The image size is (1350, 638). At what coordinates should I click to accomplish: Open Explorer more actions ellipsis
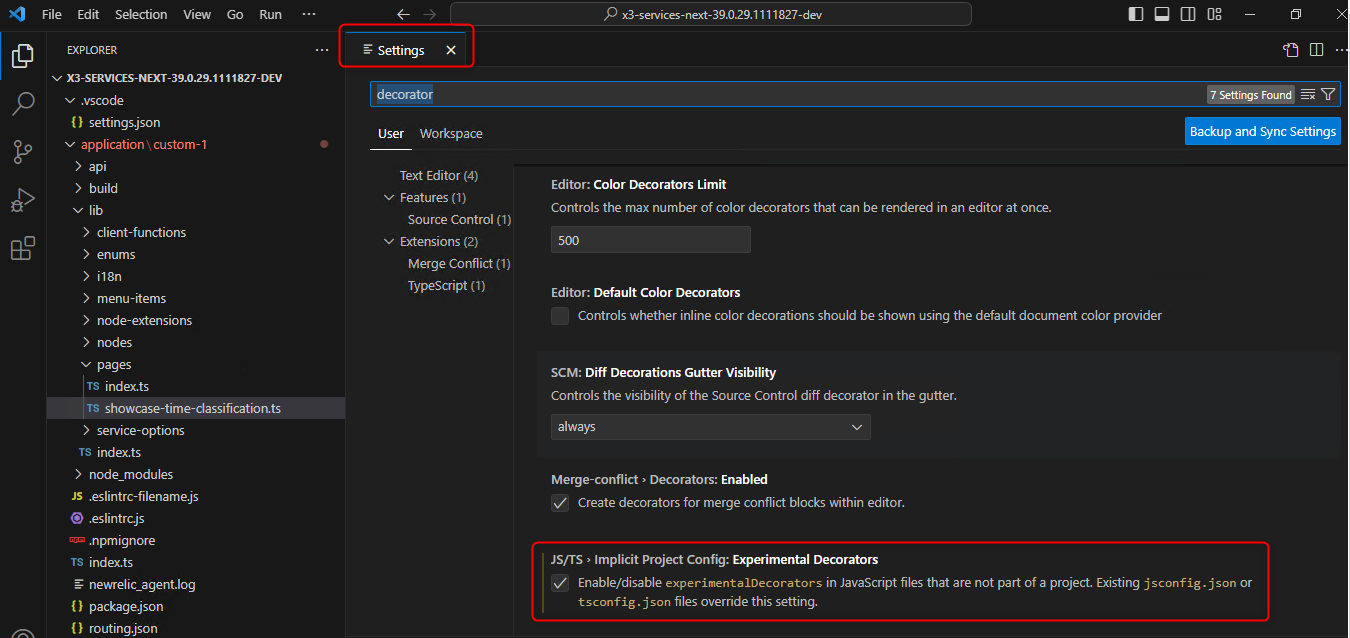pyautogui.click(x=321, y=50)
